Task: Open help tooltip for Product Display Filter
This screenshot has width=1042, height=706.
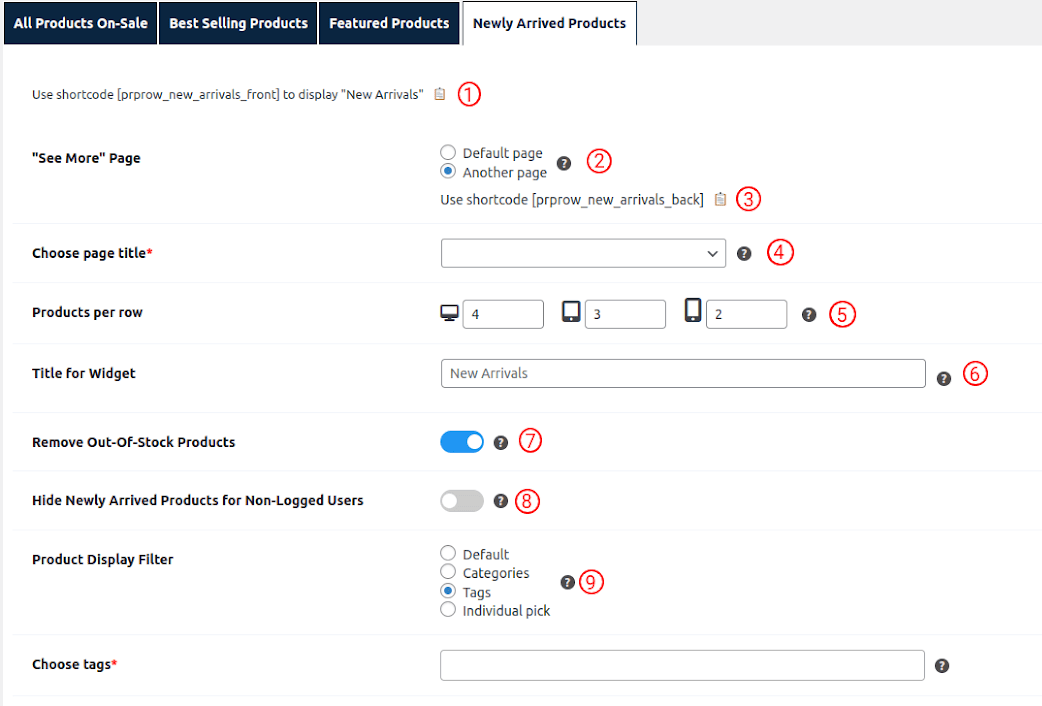Action: [568, 582]
